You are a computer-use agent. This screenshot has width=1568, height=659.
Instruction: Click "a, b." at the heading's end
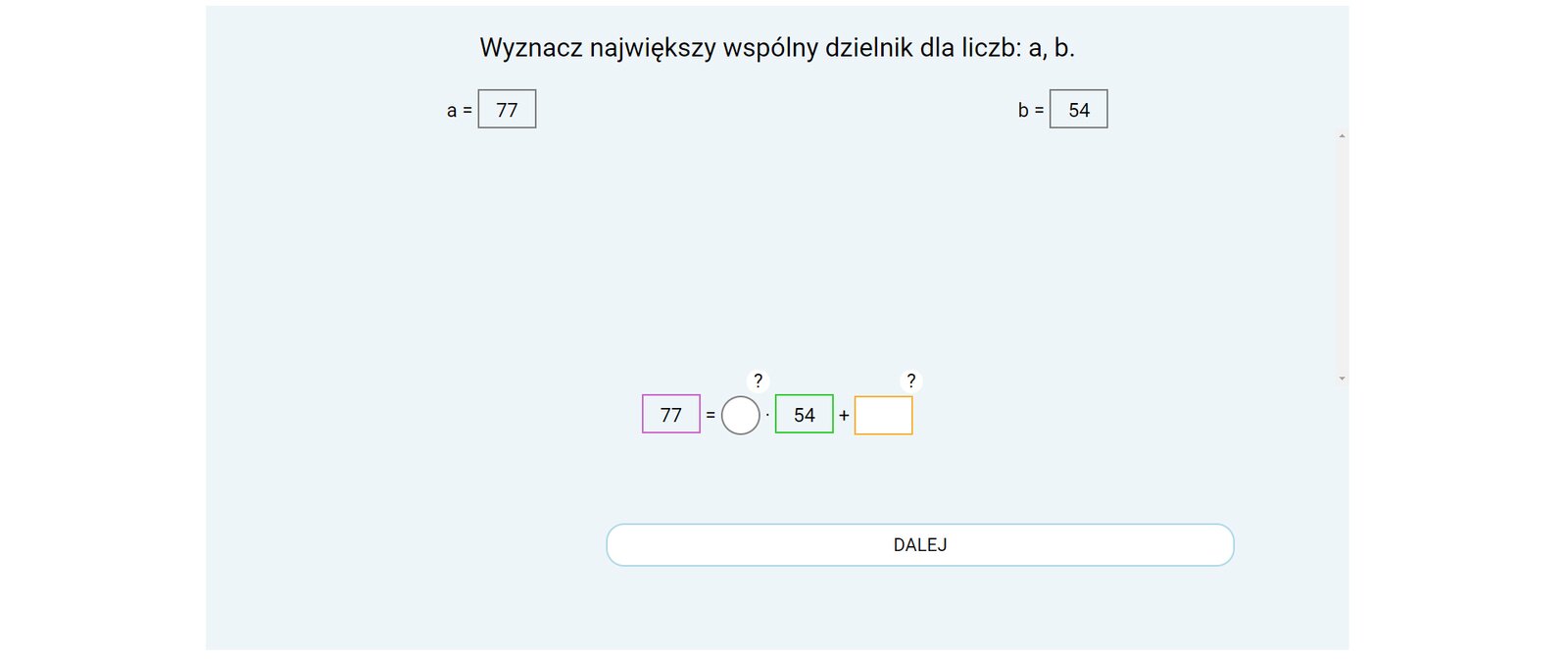[x=1051, y=48]
